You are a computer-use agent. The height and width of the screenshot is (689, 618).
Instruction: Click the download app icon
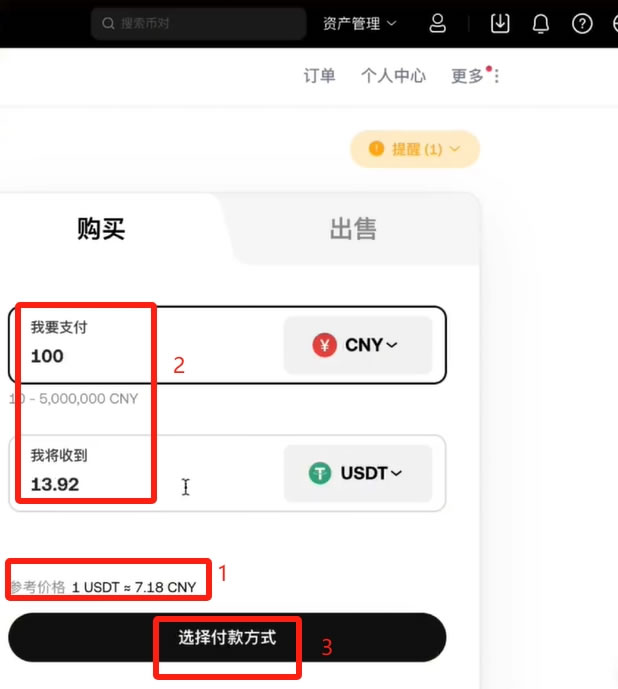coord(500,23)
